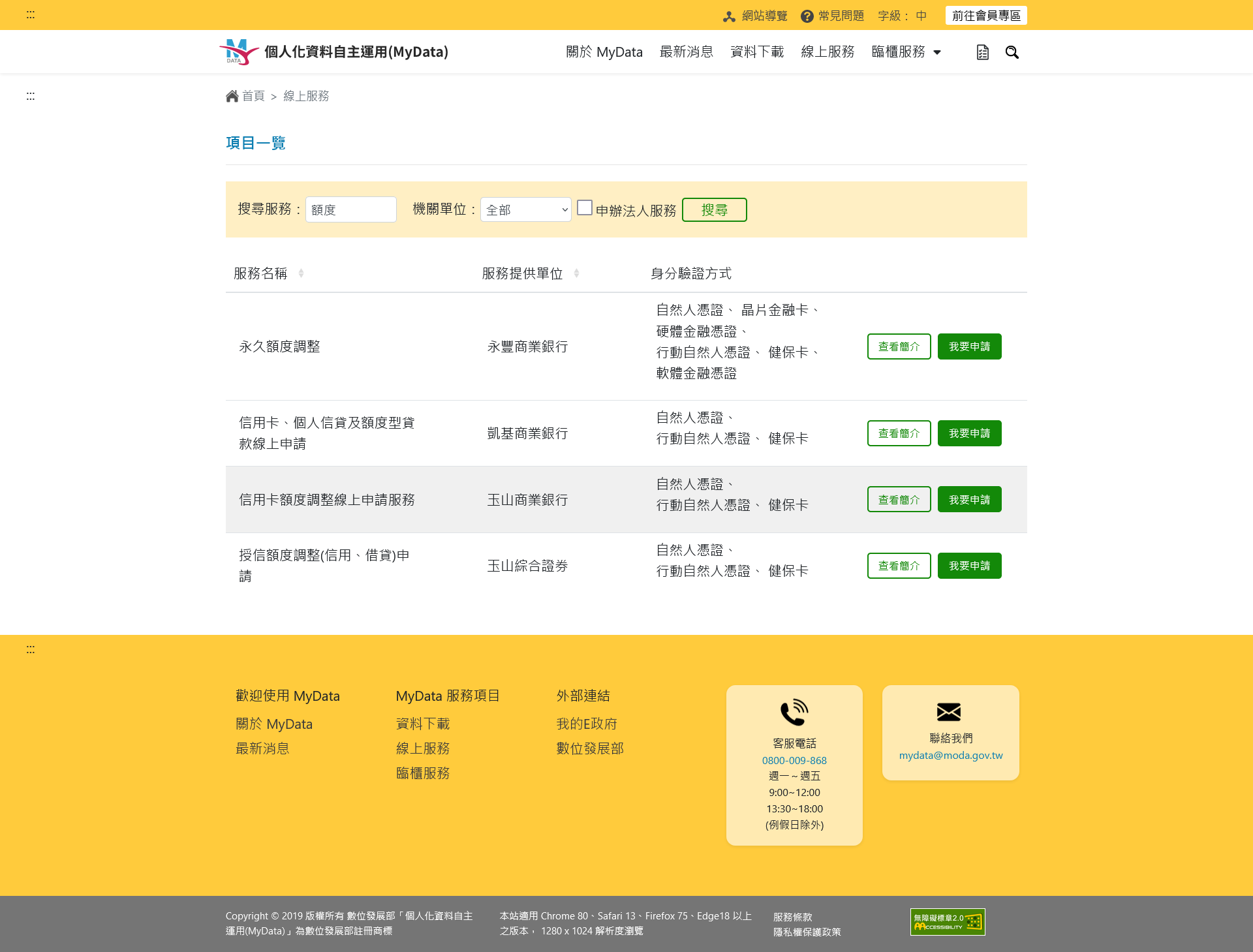Click the FAQ question mark icon
Image resolution: width=1253 pixels, height=952 pixels.
tap(807, 16)
